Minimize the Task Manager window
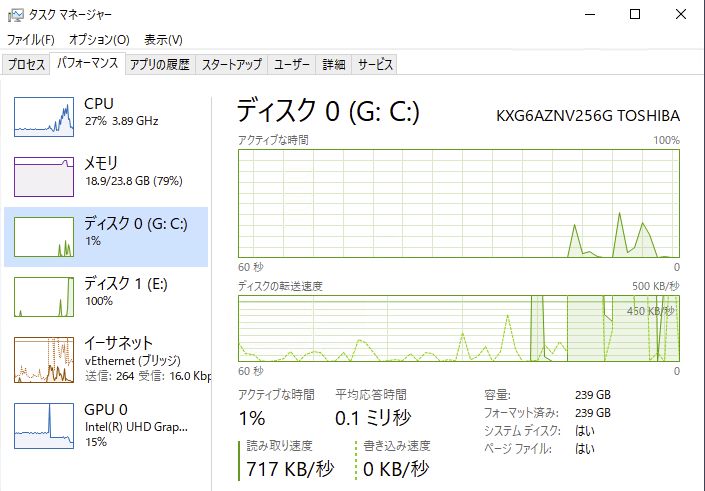The width and height of the screenshot is (705, 491). pos(588,14)
